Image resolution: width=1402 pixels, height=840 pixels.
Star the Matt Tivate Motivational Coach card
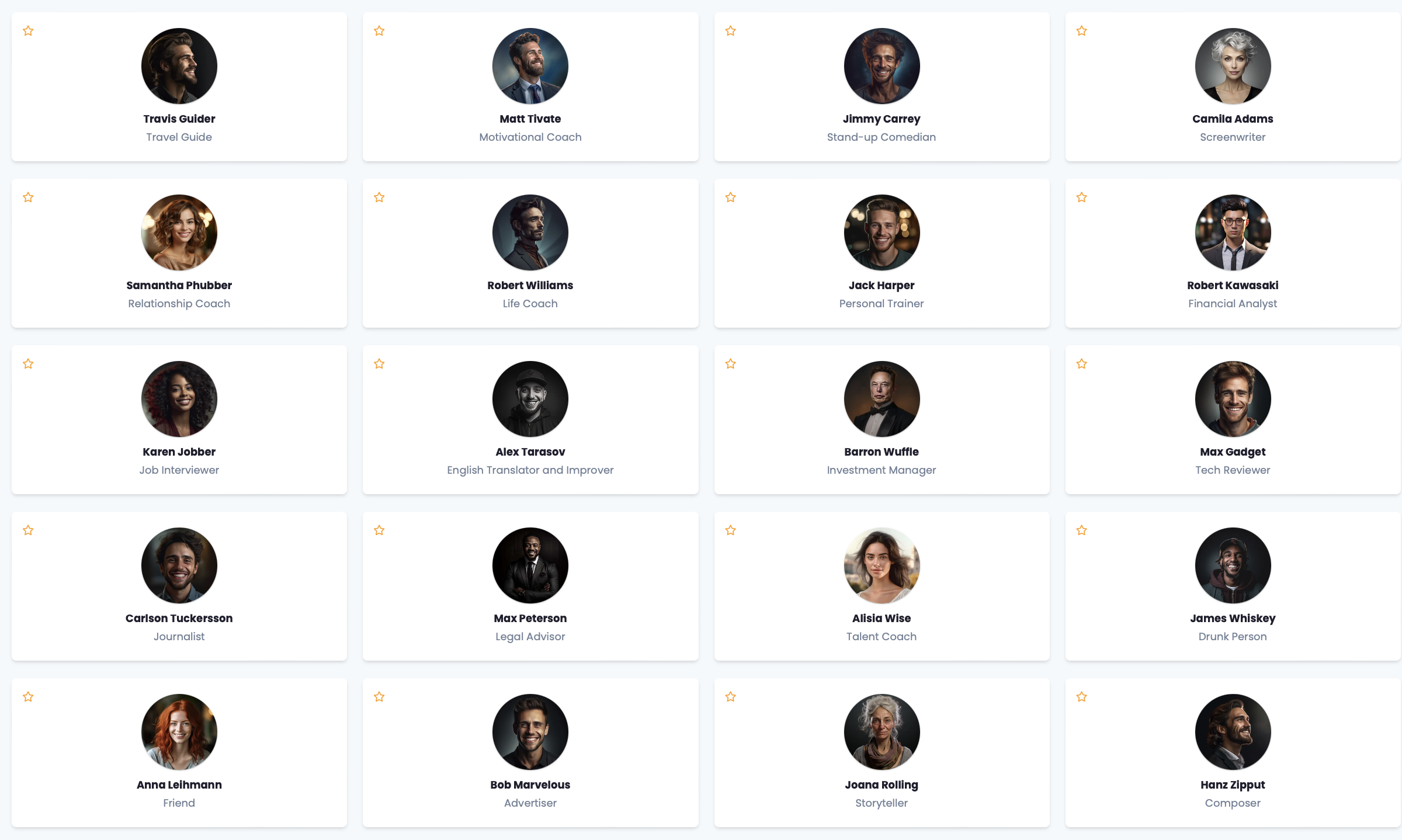click(379, 31)
